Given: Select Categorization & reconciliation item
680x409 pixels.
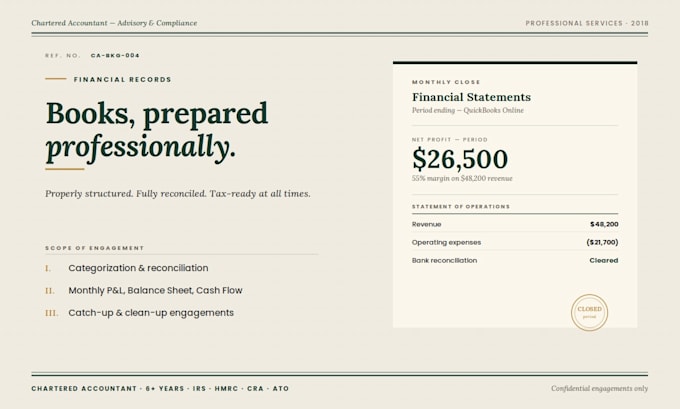Looking at the screenshot, I should tap(138, 268).
